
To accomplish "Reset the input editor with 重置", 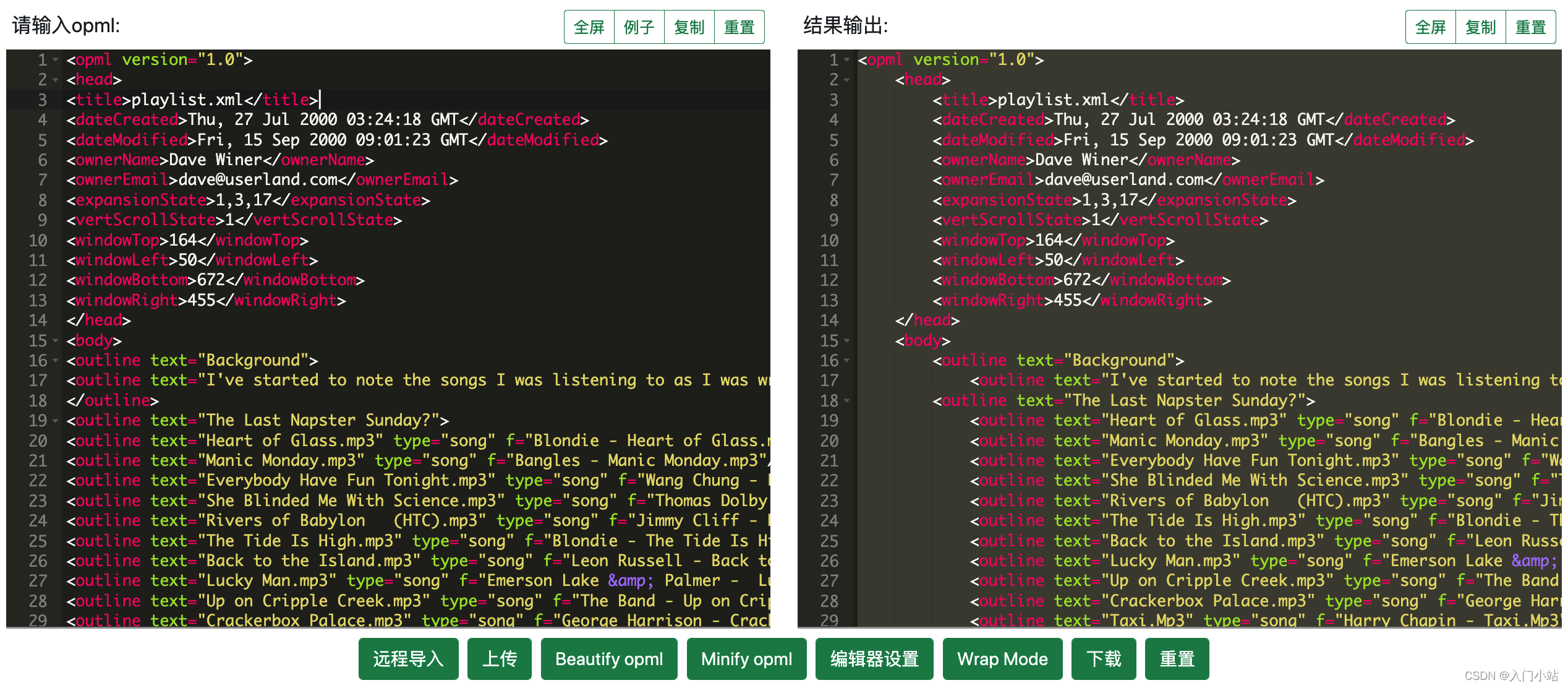I will pos(739,27).
